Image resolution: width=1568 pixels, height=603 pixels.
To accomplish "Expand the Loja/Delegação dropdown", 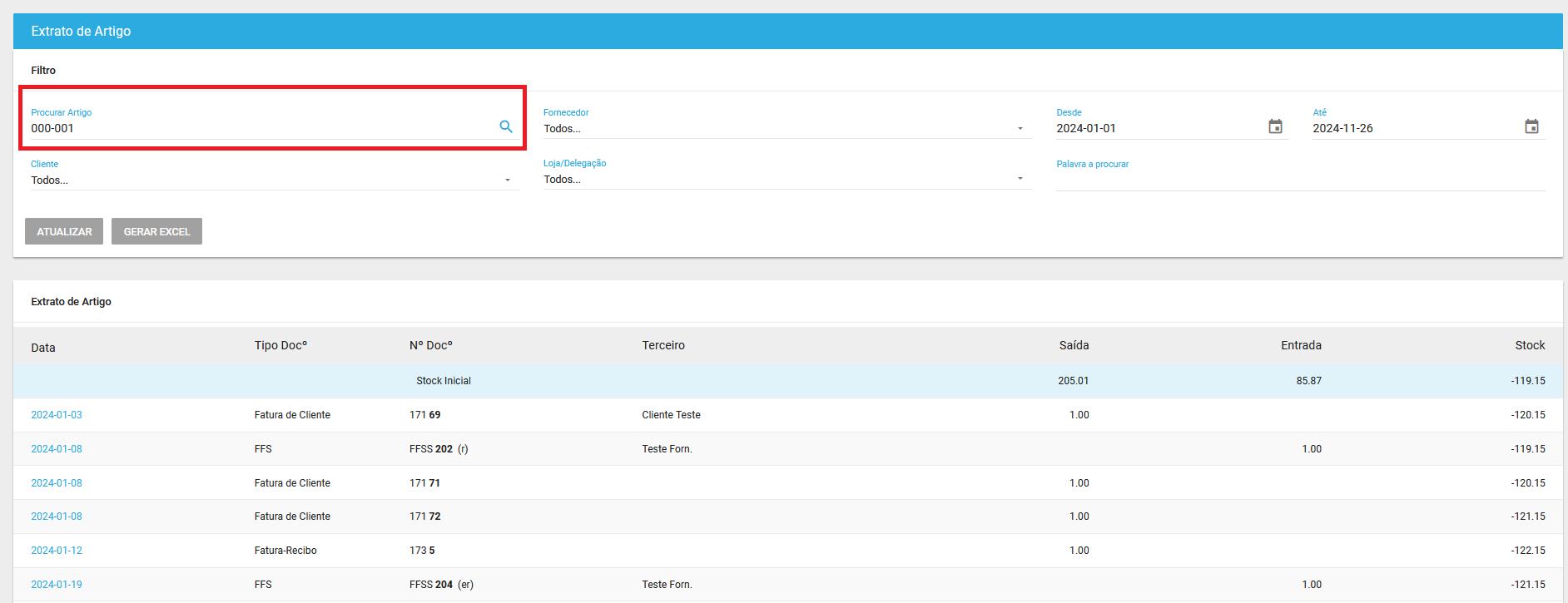I will click(787, 179).
